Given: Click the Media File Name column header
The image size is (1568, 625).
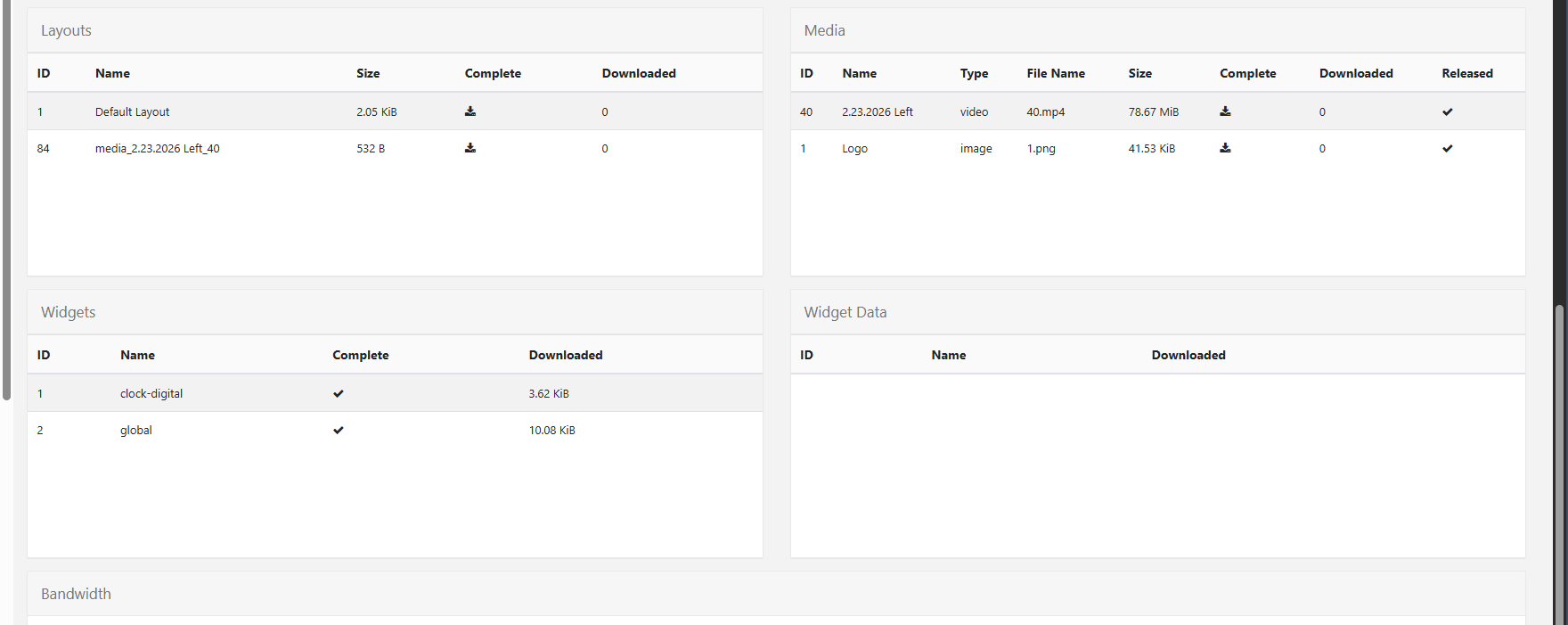Looking at the screenshot, I should (x=1055, y=73).
